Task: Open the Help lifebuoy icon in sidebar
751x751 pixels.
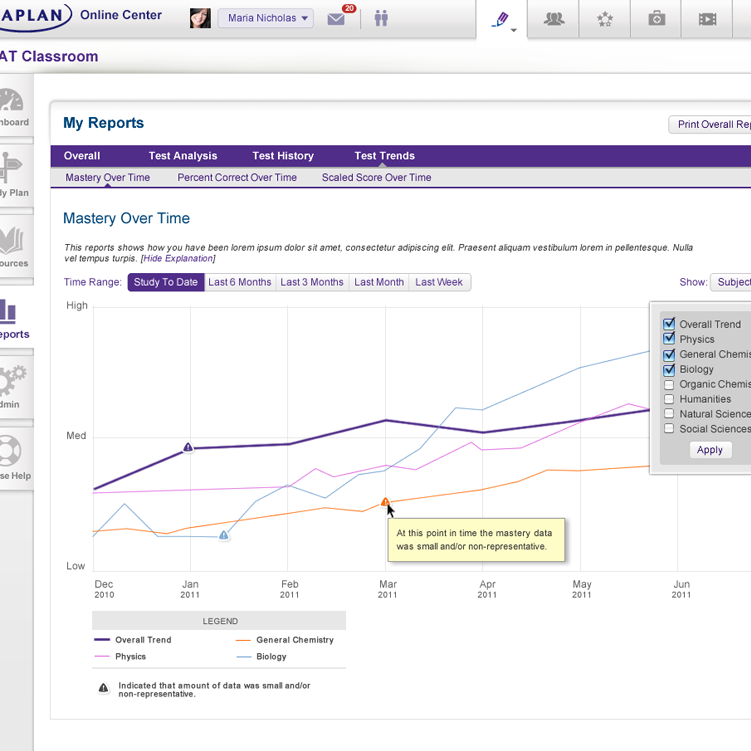Action: (x=12, y=458)
